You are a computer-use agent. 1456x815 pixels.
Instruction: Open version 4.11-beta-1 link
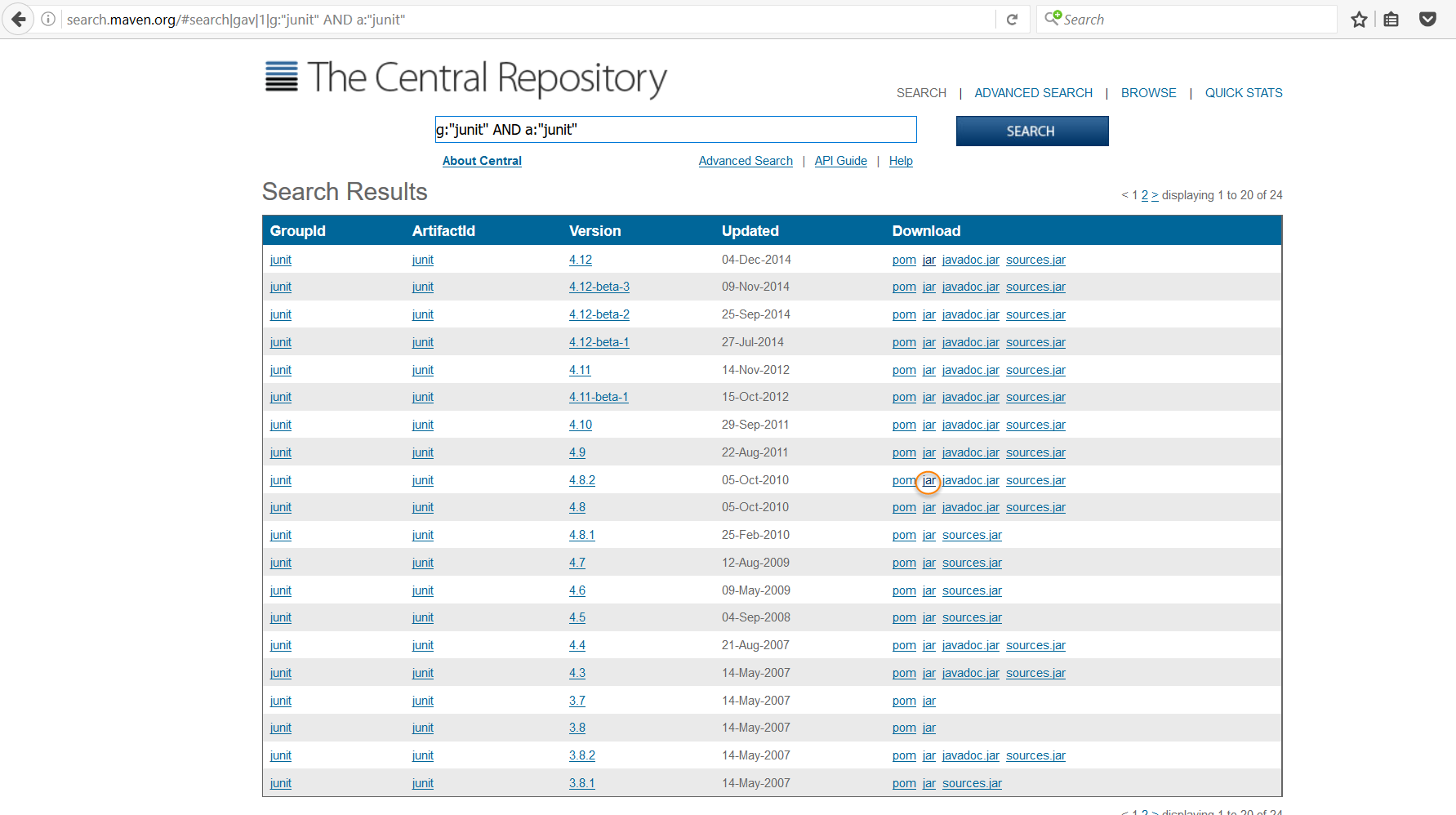click(x=599, y=397)
